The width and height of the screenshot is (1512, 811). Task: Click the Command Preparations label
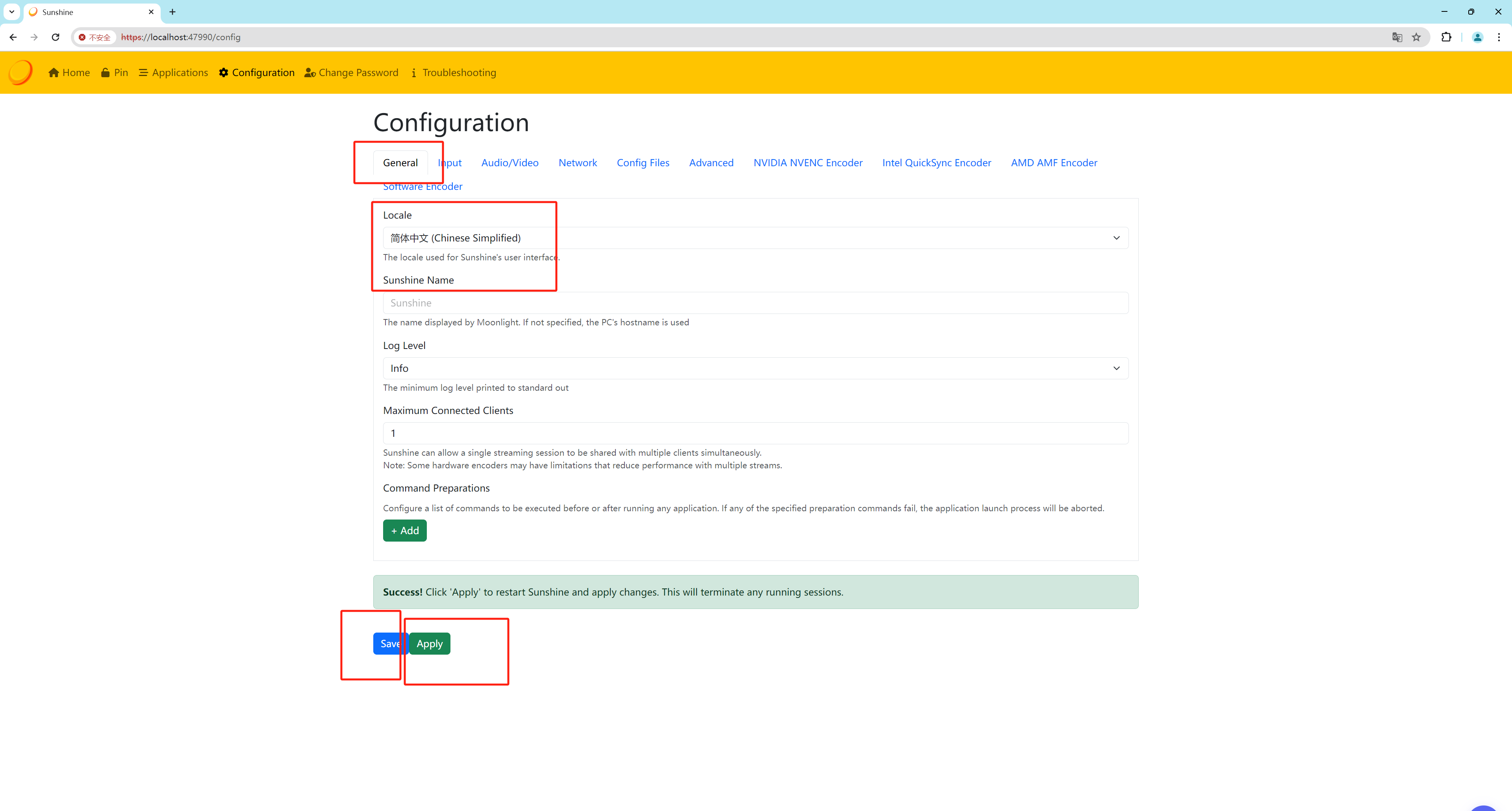(x=436, y=488)
